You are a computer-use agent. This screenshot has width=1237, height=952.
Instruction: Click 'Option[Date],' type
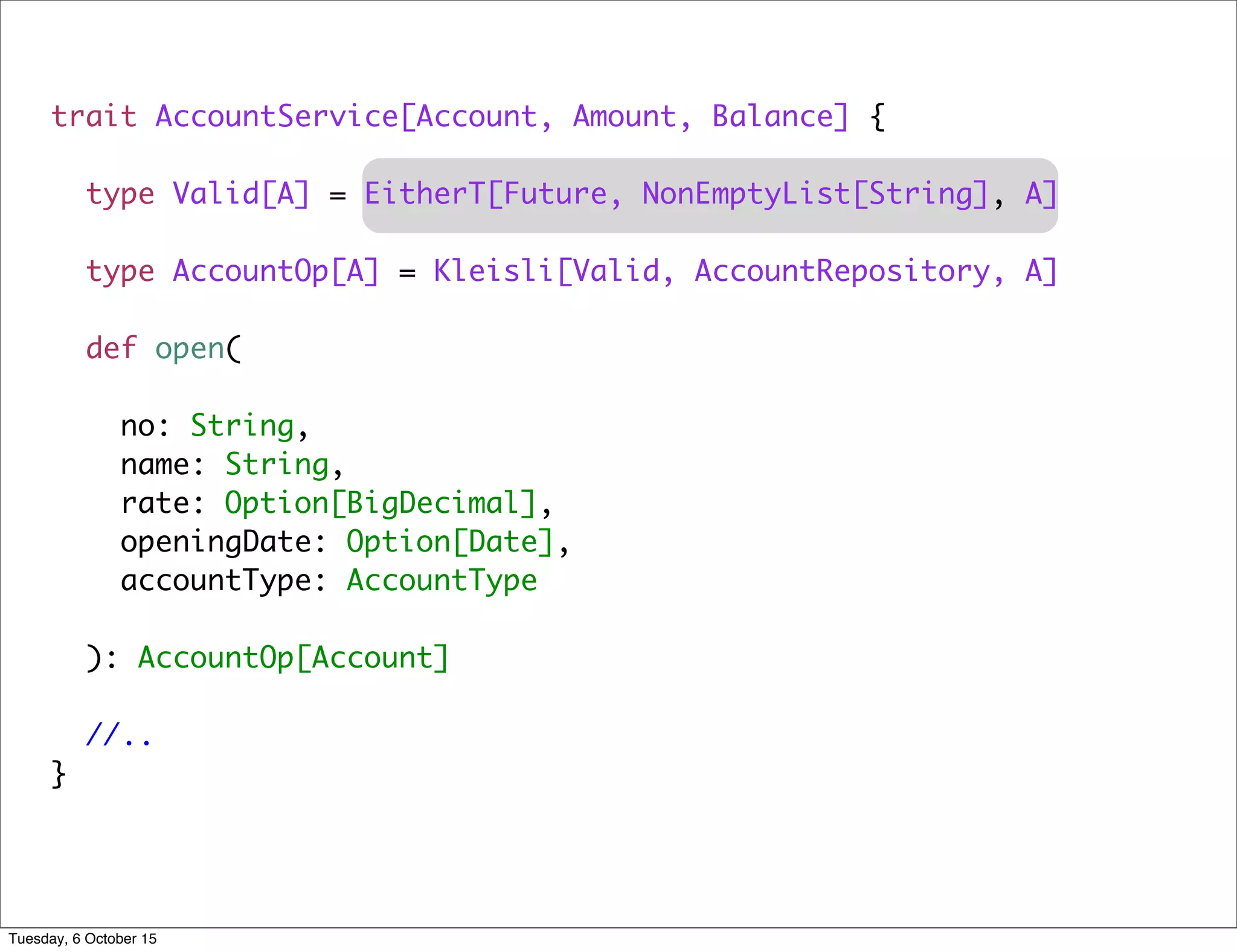pyautogui.click(x=458, y=542)
